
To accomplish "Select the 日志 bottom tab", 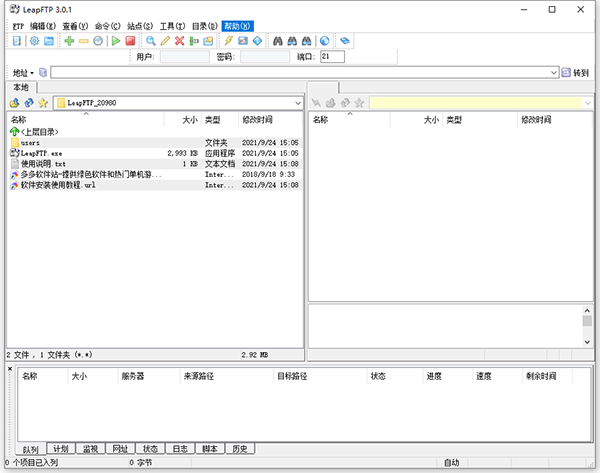I will pyautogui.click(x=180, y=449).
